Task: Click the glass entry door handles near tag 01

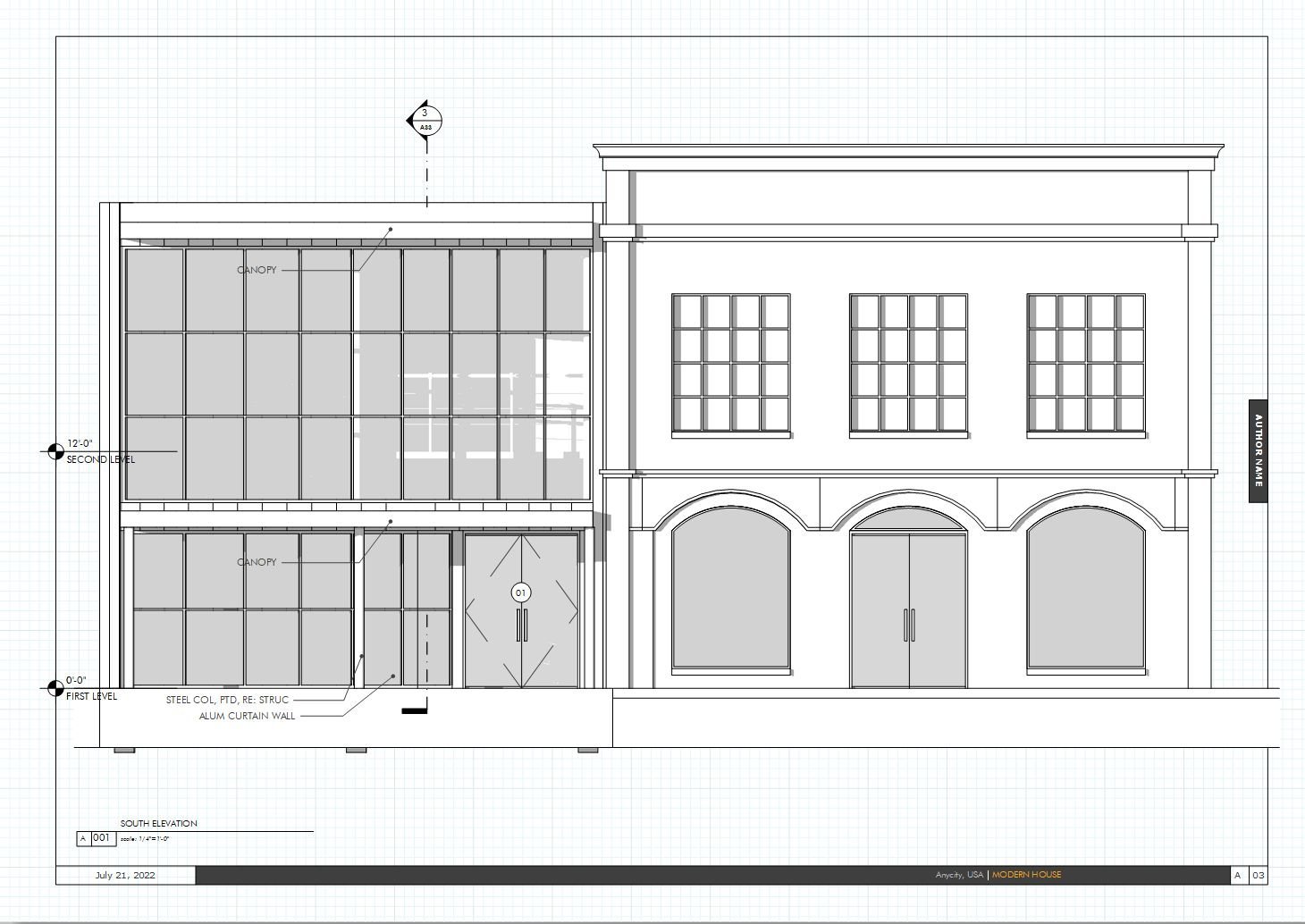Action: coord(520,625)
